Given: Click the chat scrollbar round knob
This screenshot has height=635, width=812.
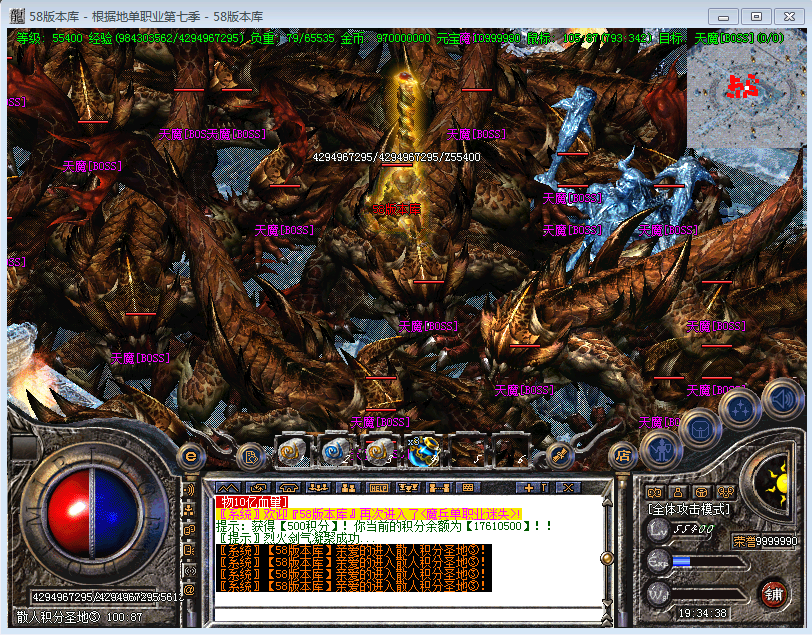Looking at the screenshot, I should [606, 558].
